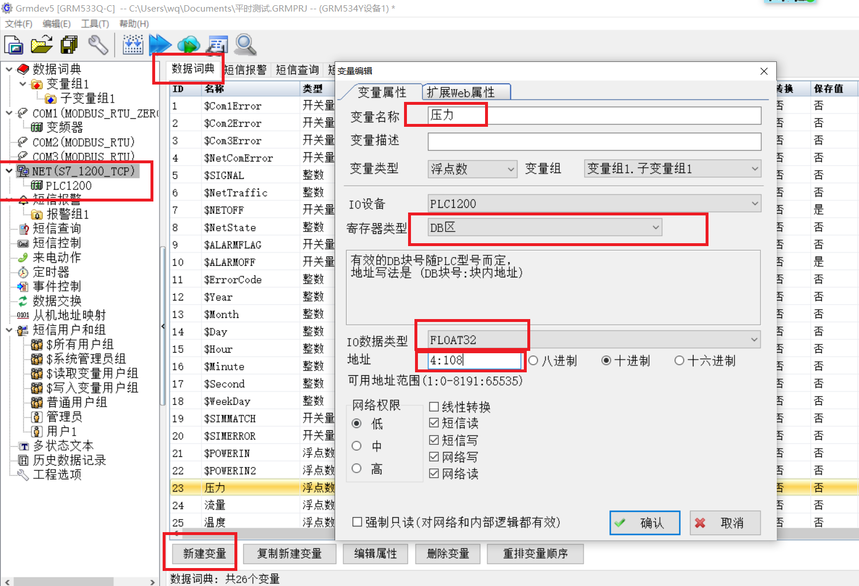This screenshot has width=859, height=586.
Task: Toggle the 短信读 checkbox
Action: pos(434,423)
